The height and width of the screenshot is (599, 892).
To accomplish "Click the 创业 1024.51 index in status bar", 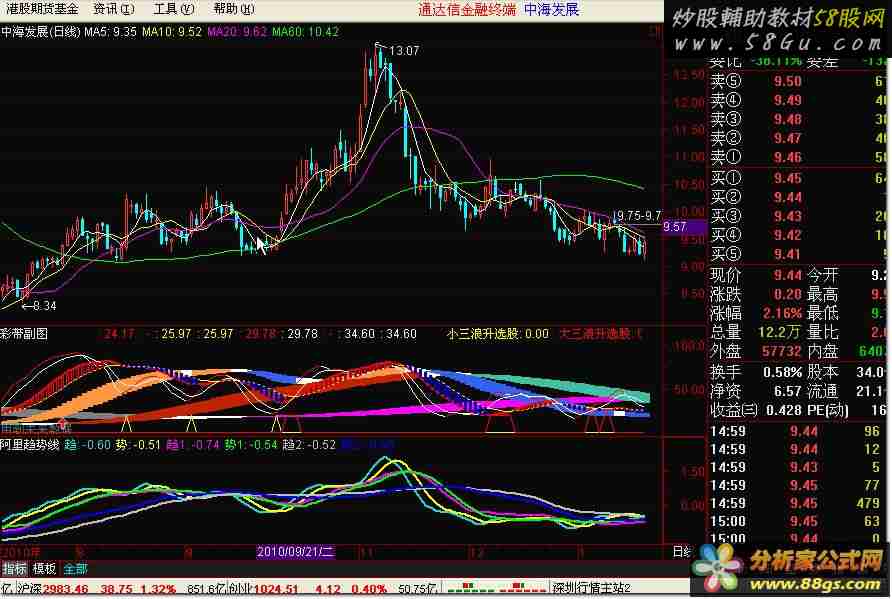I will (x=263, y=589).
